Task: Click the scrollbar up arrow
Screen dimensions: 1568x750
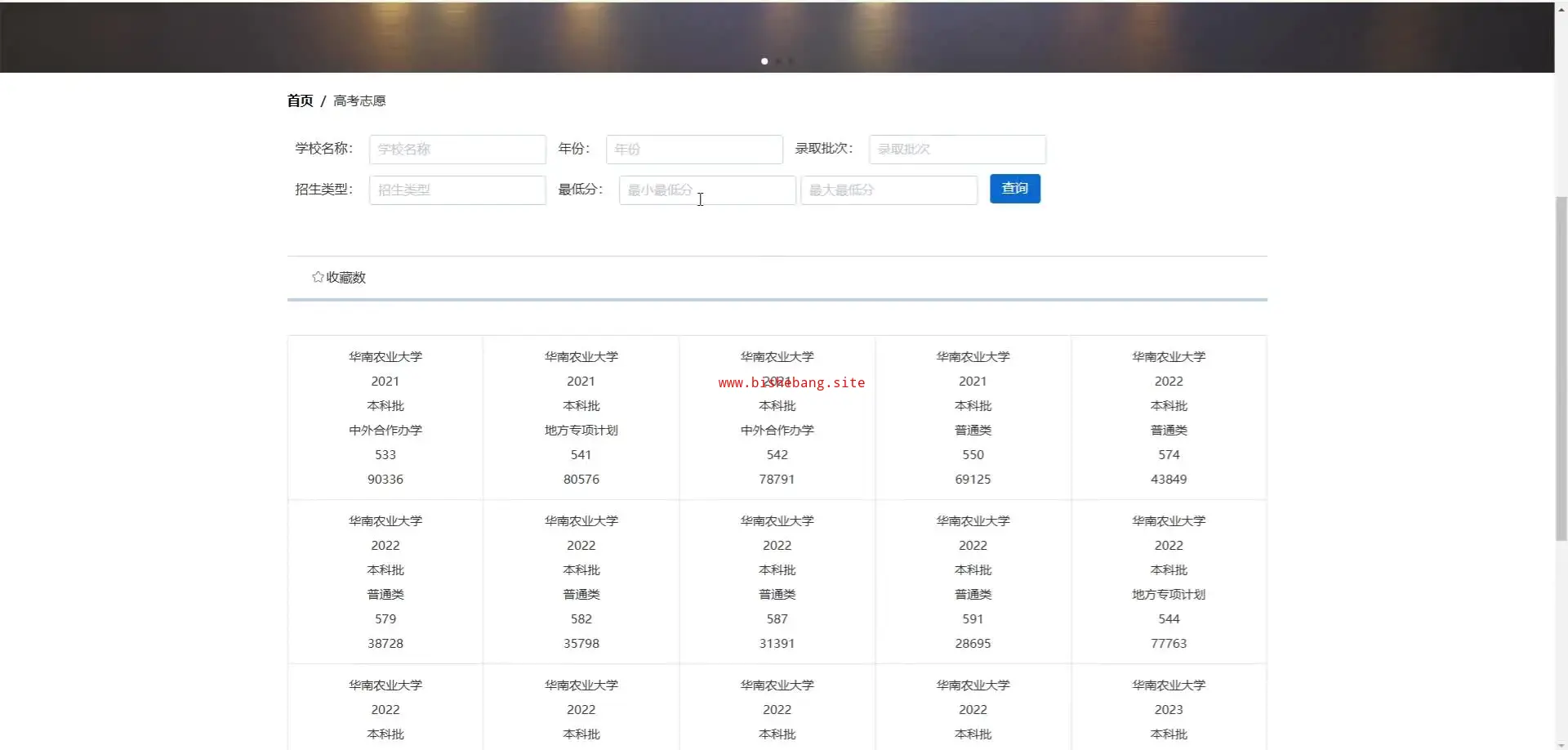Action: [1561, 7]
